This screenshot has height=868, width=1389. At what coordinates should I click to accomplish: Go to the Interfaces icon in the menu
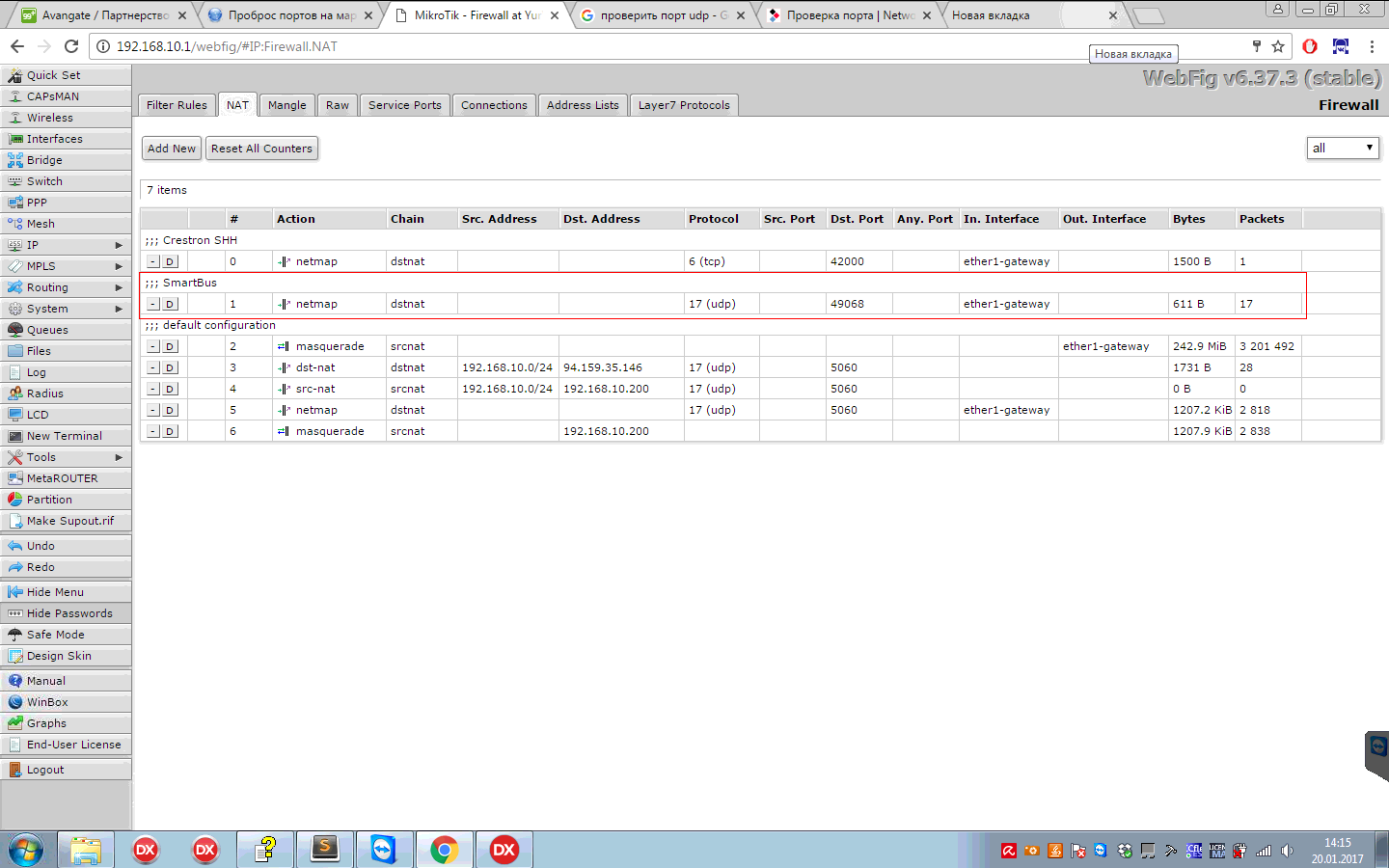point(14,139)
